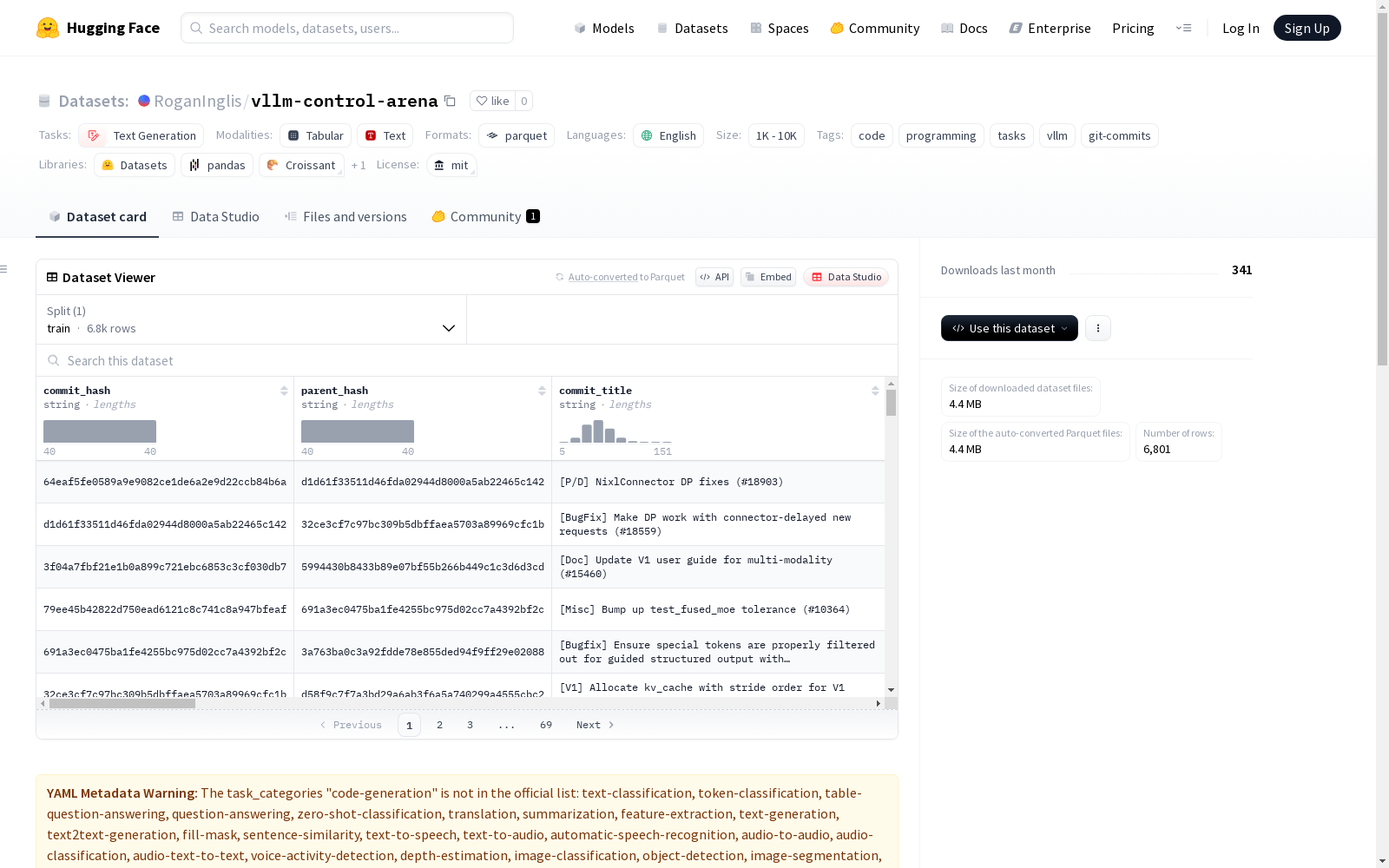Click the git-commits tag
This screenshot has height=868, width=1389.
(x=1119, y=135)
